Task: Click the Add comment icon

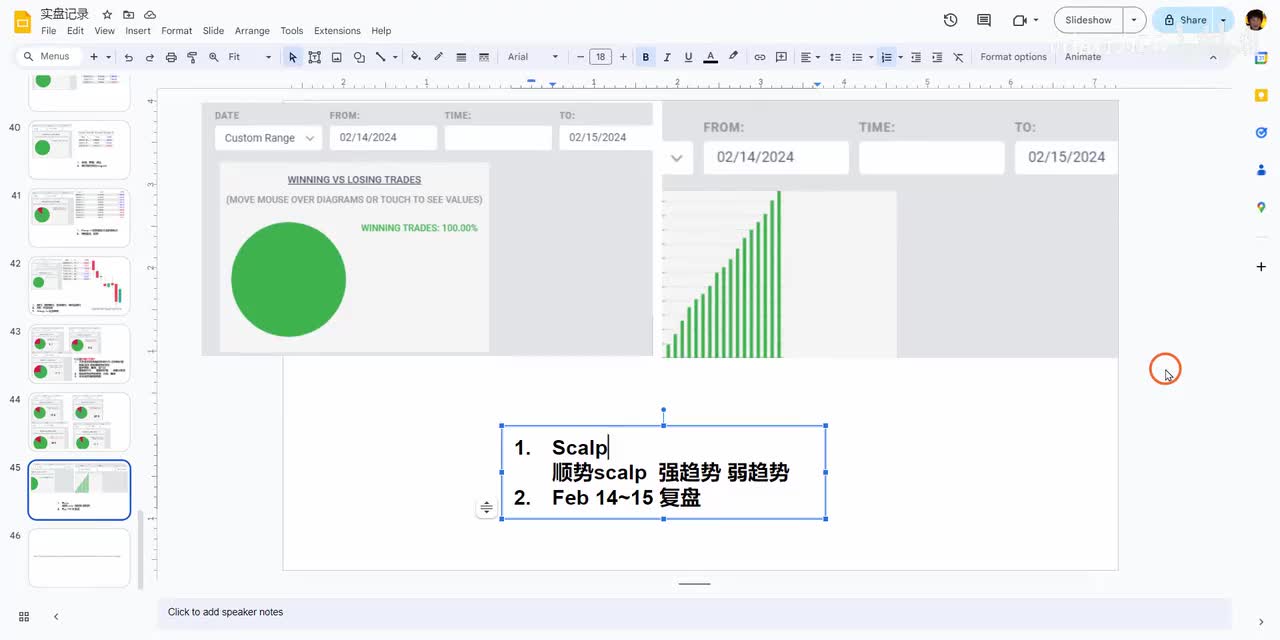Action: click(x=782, y=57)
